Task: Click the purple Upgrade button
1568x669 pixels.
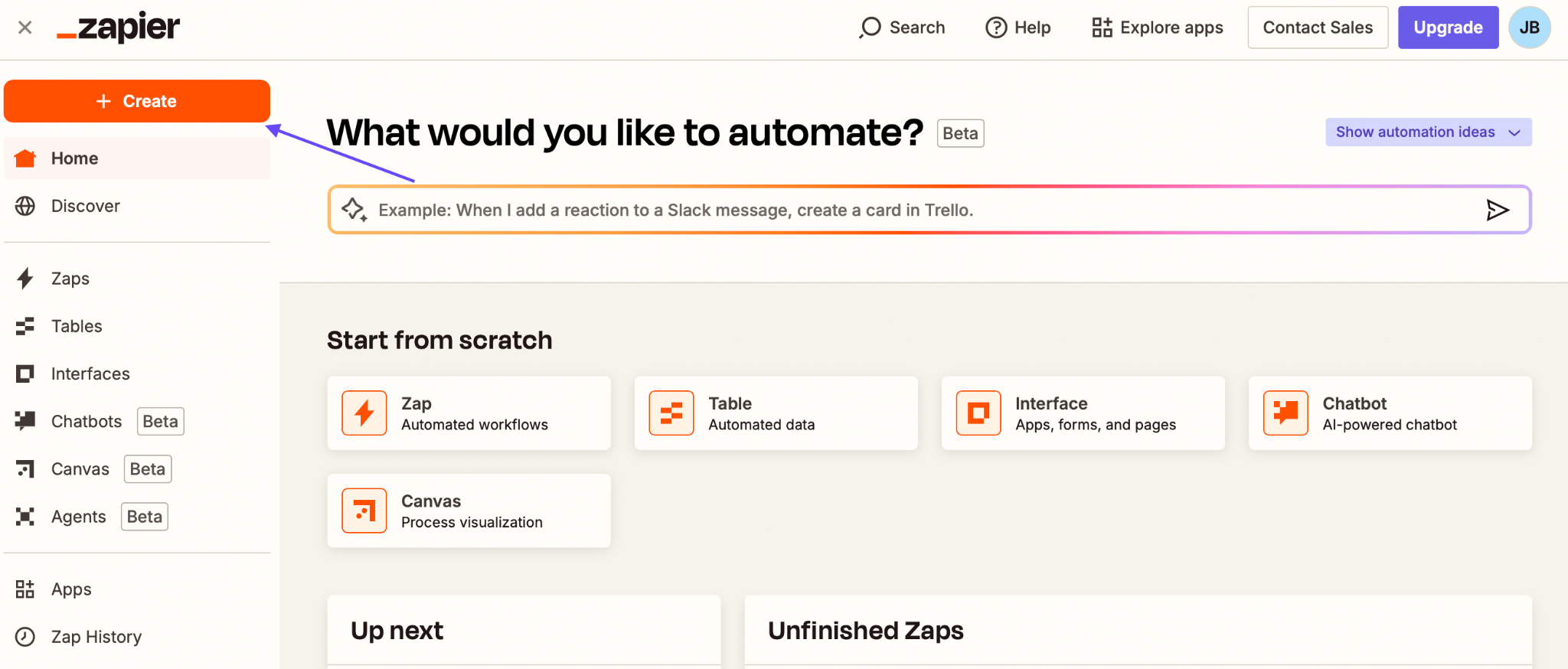Action: [1448, 28]
